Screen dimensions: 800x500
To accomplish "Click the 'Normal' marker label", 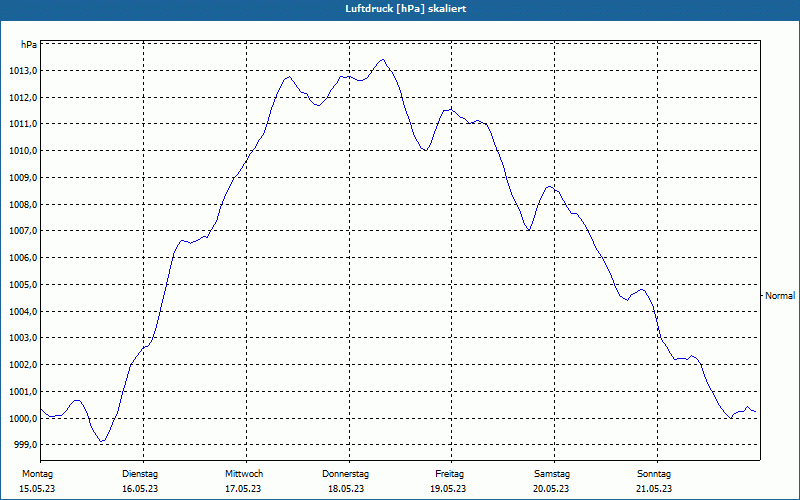I will click(780, 295).
